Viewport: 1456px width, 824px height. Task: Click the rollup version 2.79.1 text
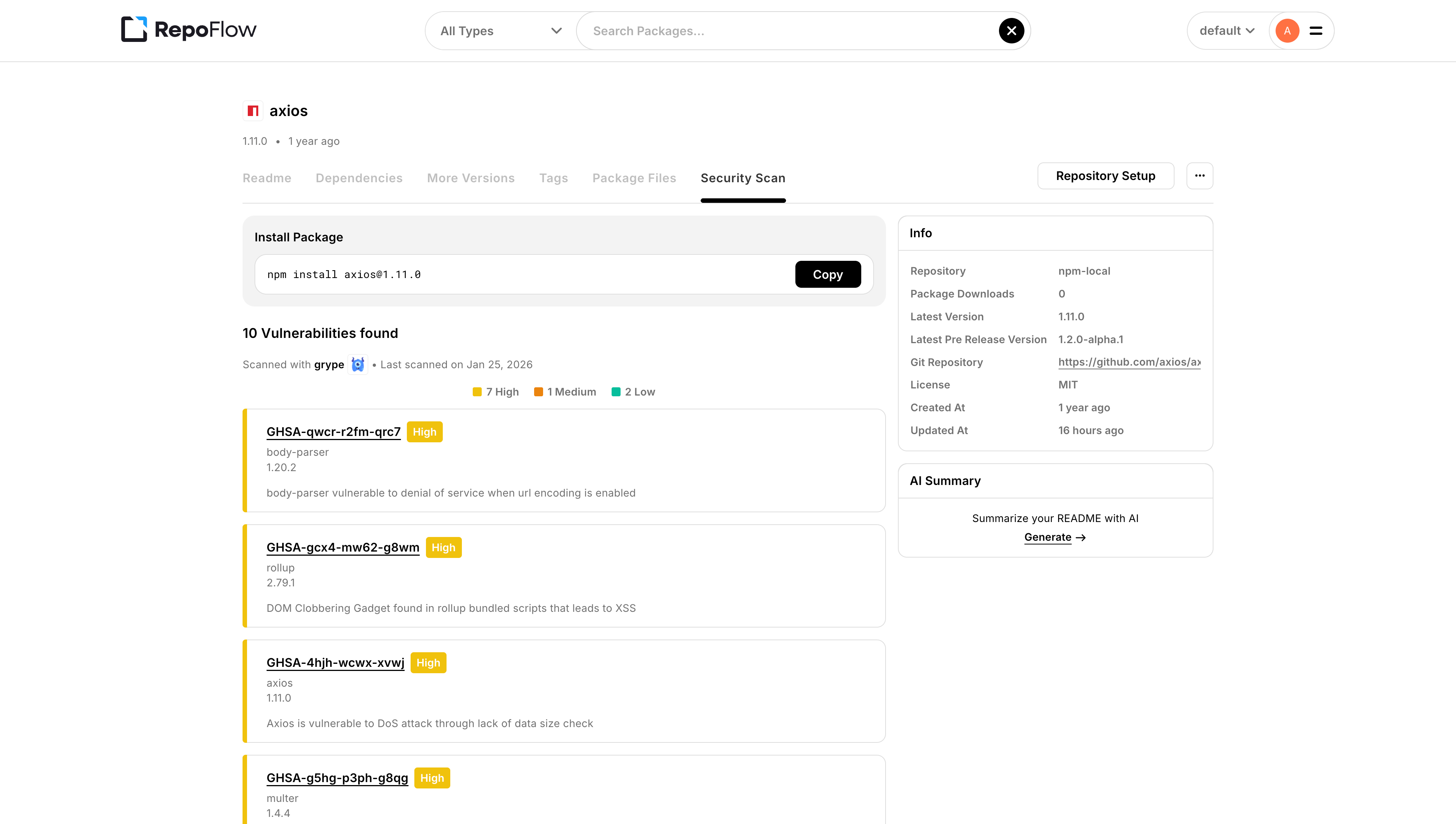point(281,583)
